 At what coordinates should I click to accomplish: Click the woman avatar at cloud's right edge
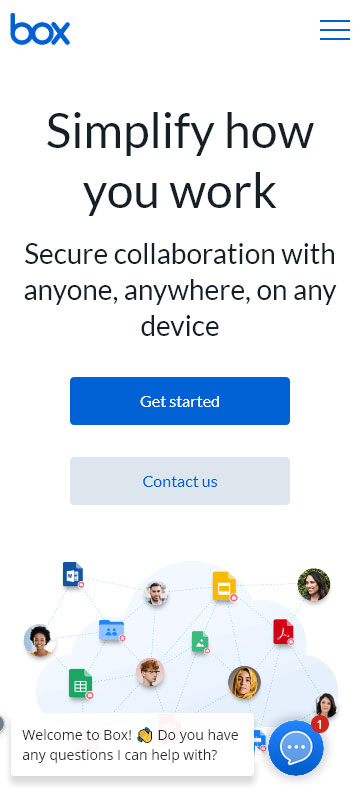pos(326,705)
